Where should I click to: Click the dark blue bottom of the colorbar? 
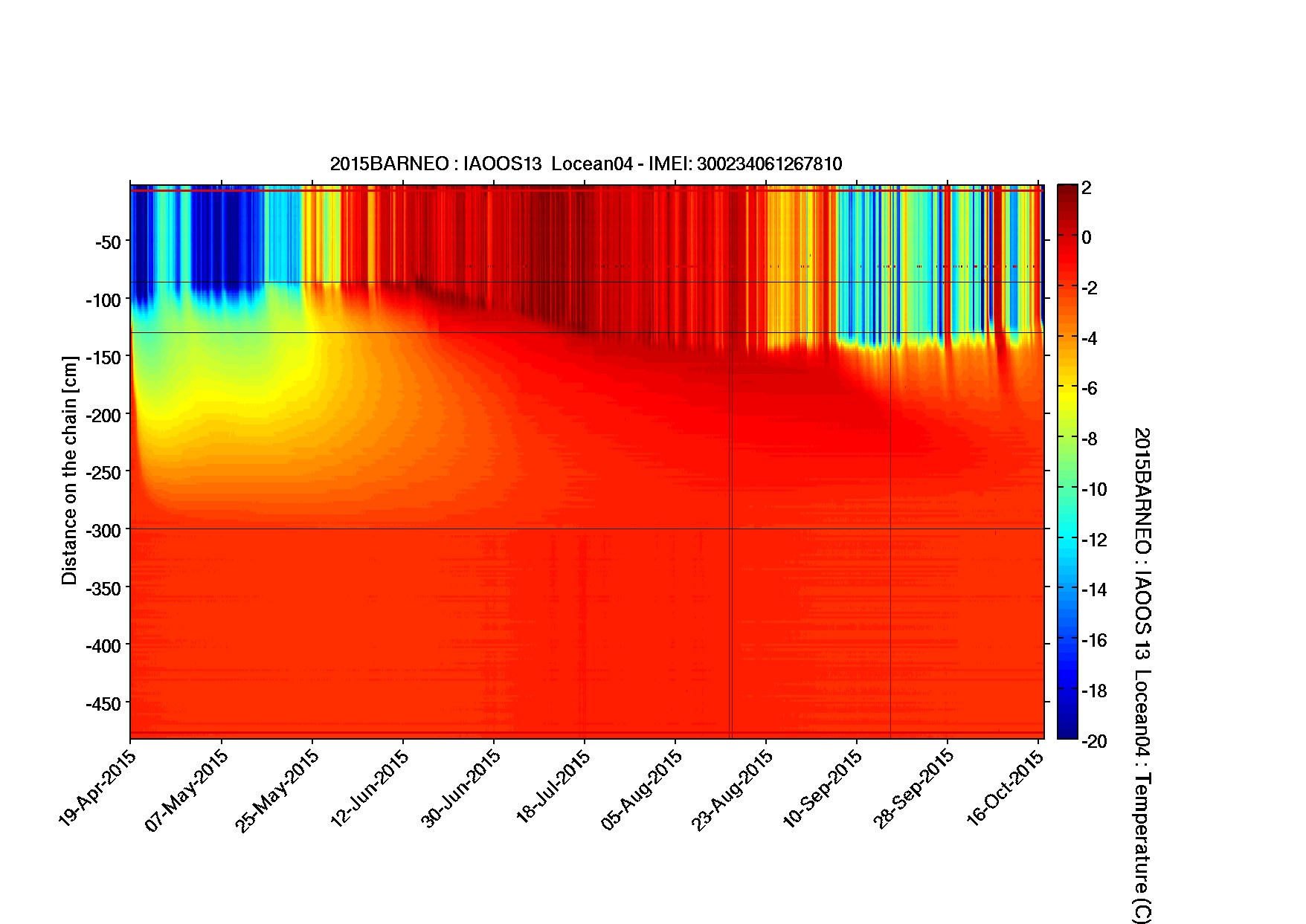click(1067, 730)
